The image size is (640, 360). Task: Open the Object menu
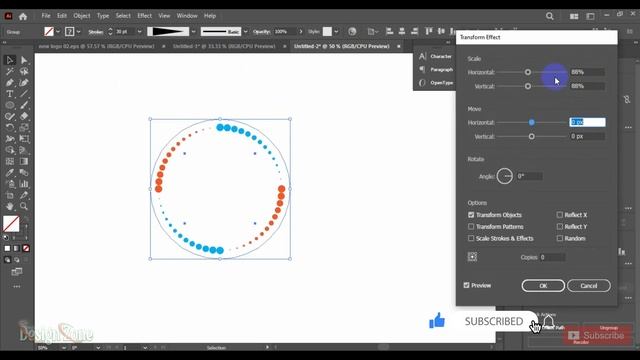(x=82, y=16)
